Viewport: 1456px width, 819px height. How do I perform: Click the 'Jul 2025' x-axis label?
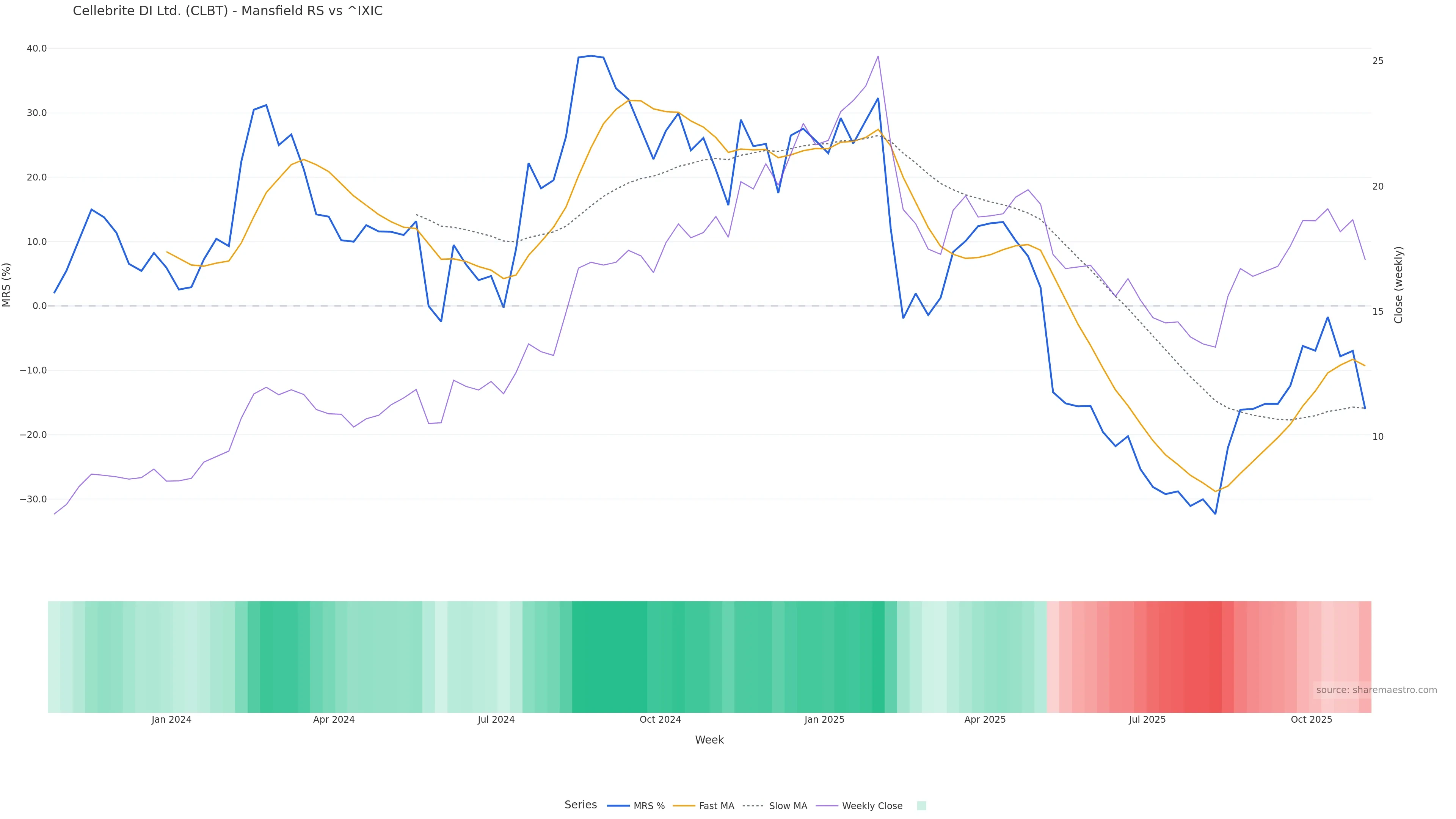(1147, 720)
